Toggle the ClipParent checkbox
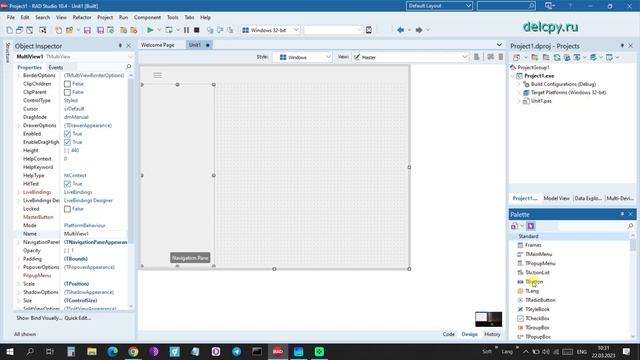 coord(67,92)
